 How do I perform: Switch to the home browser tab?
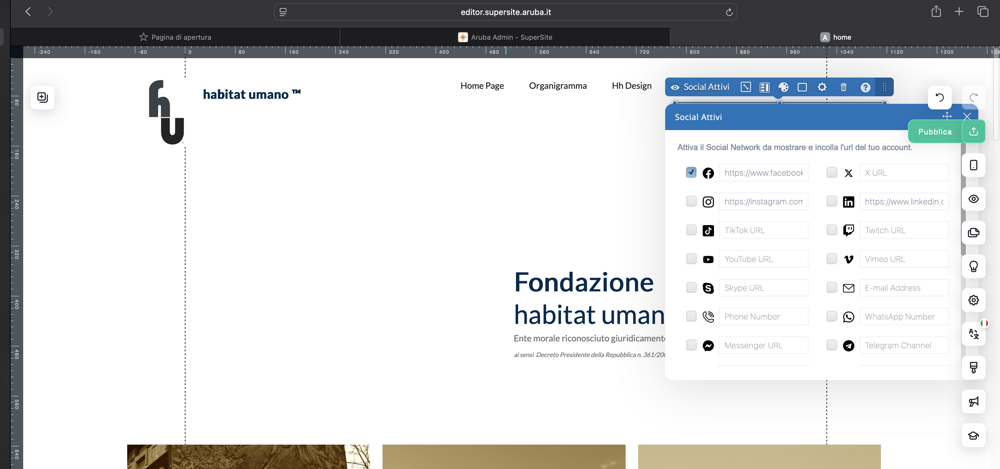tap(835, 37)
